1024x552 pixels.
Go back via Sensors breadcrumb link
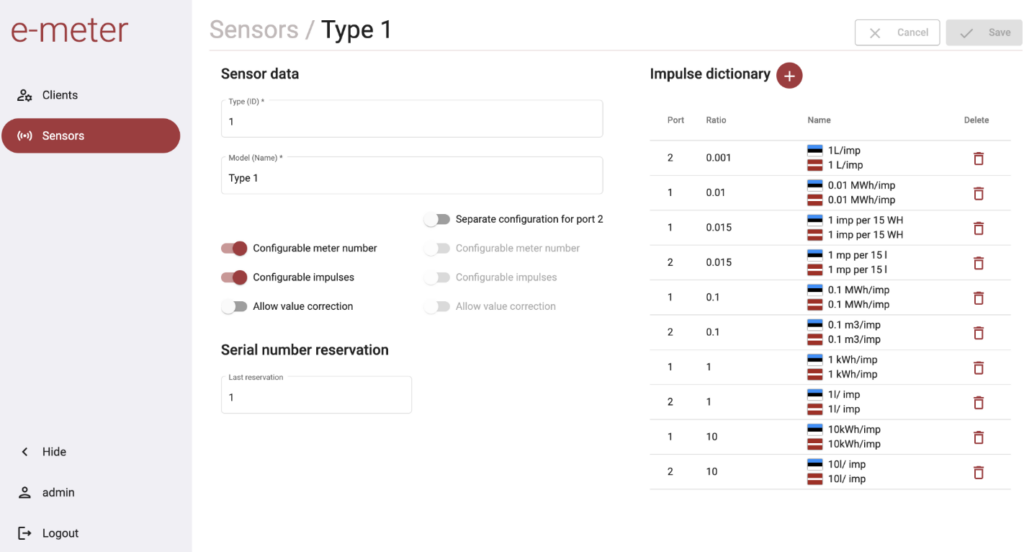pyautogui.click(x=253, y=29)
